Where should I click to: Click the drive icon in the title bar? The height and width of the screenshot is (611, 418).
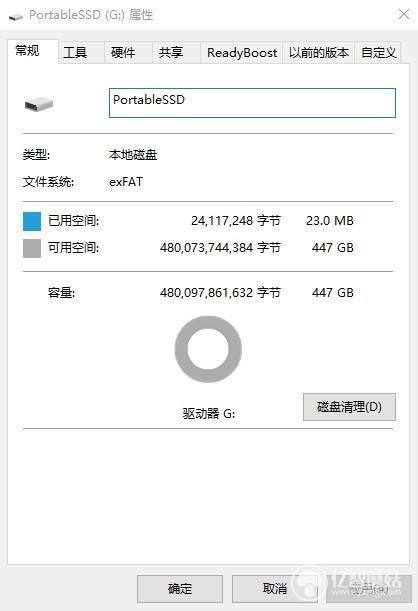(16, 17)
